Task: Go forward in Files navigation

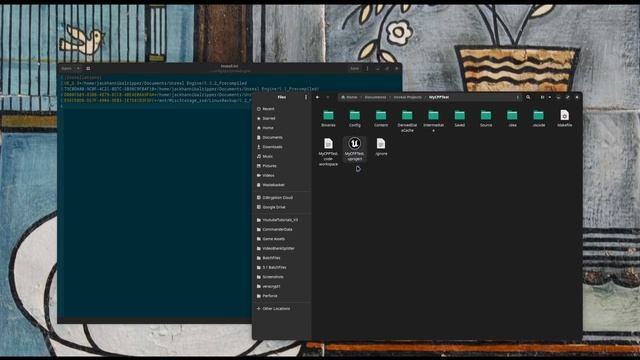Action: [x=327, y=97]
